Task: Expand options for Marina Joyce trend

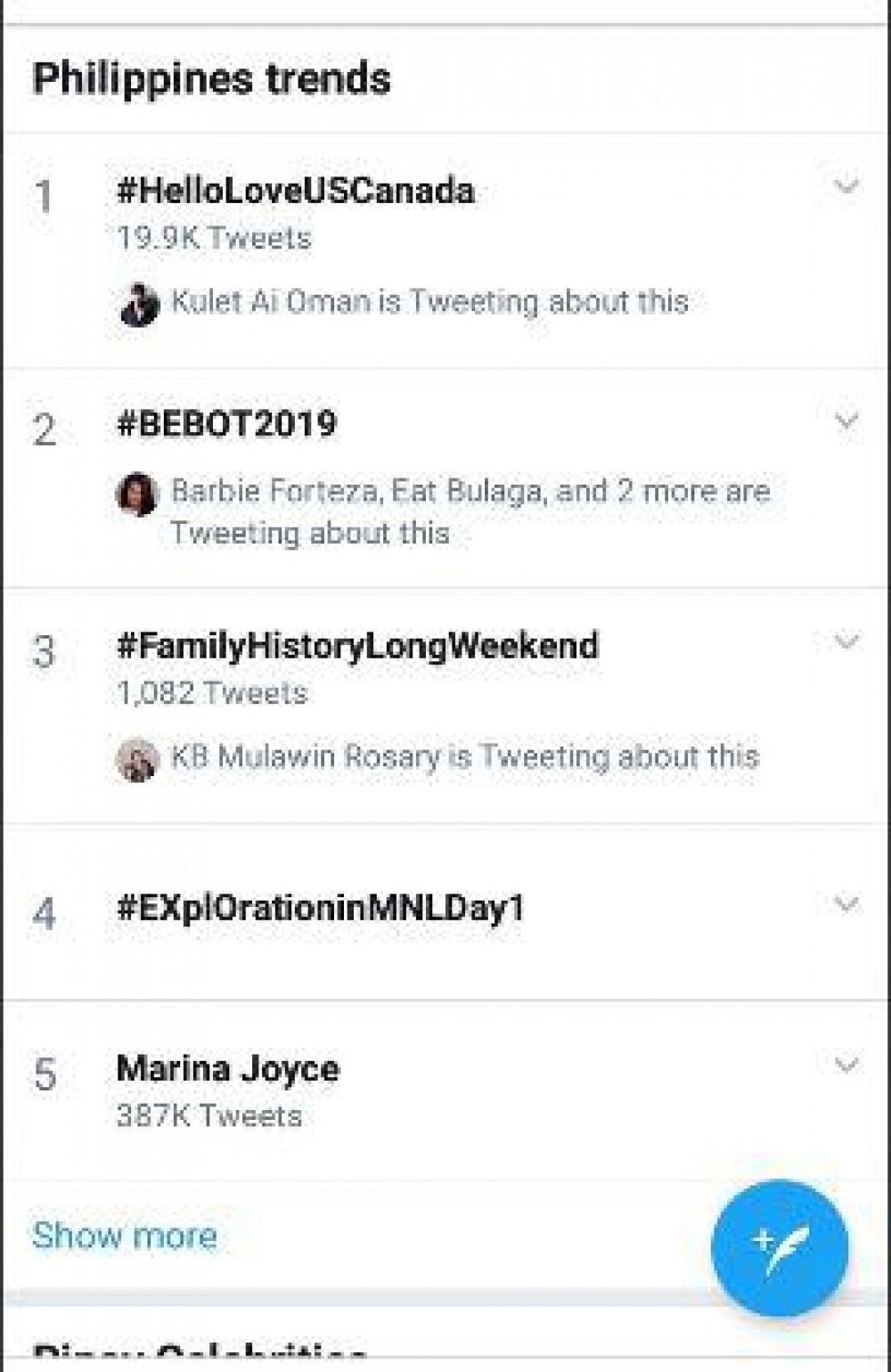Action: tap(846, 1065)
